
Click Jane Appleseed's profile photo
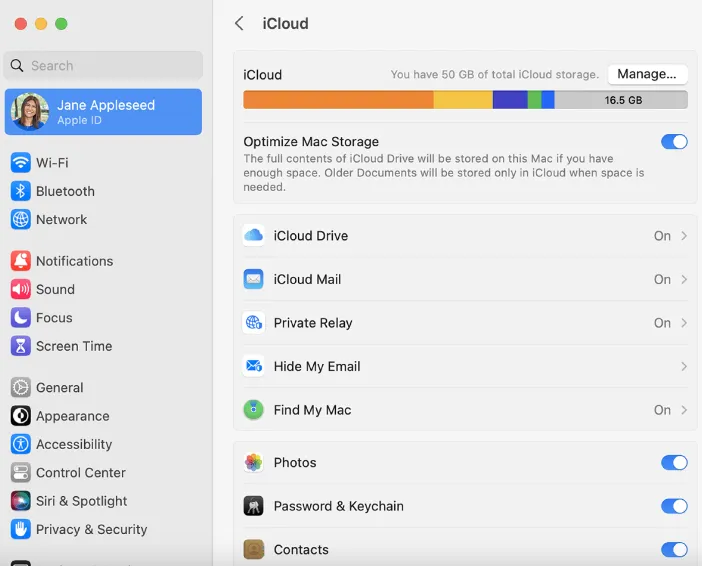(x=30, y=111)
